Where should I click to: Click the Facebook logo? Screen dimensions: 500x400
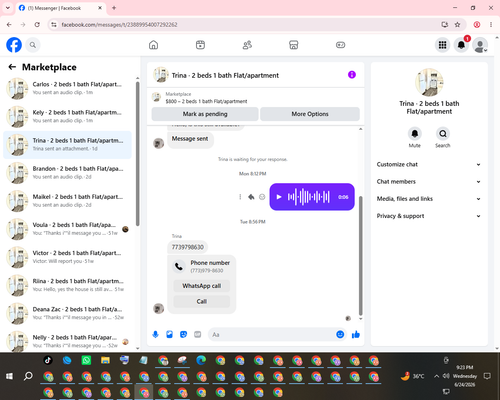pyautogui.click(x=14, y=45)
